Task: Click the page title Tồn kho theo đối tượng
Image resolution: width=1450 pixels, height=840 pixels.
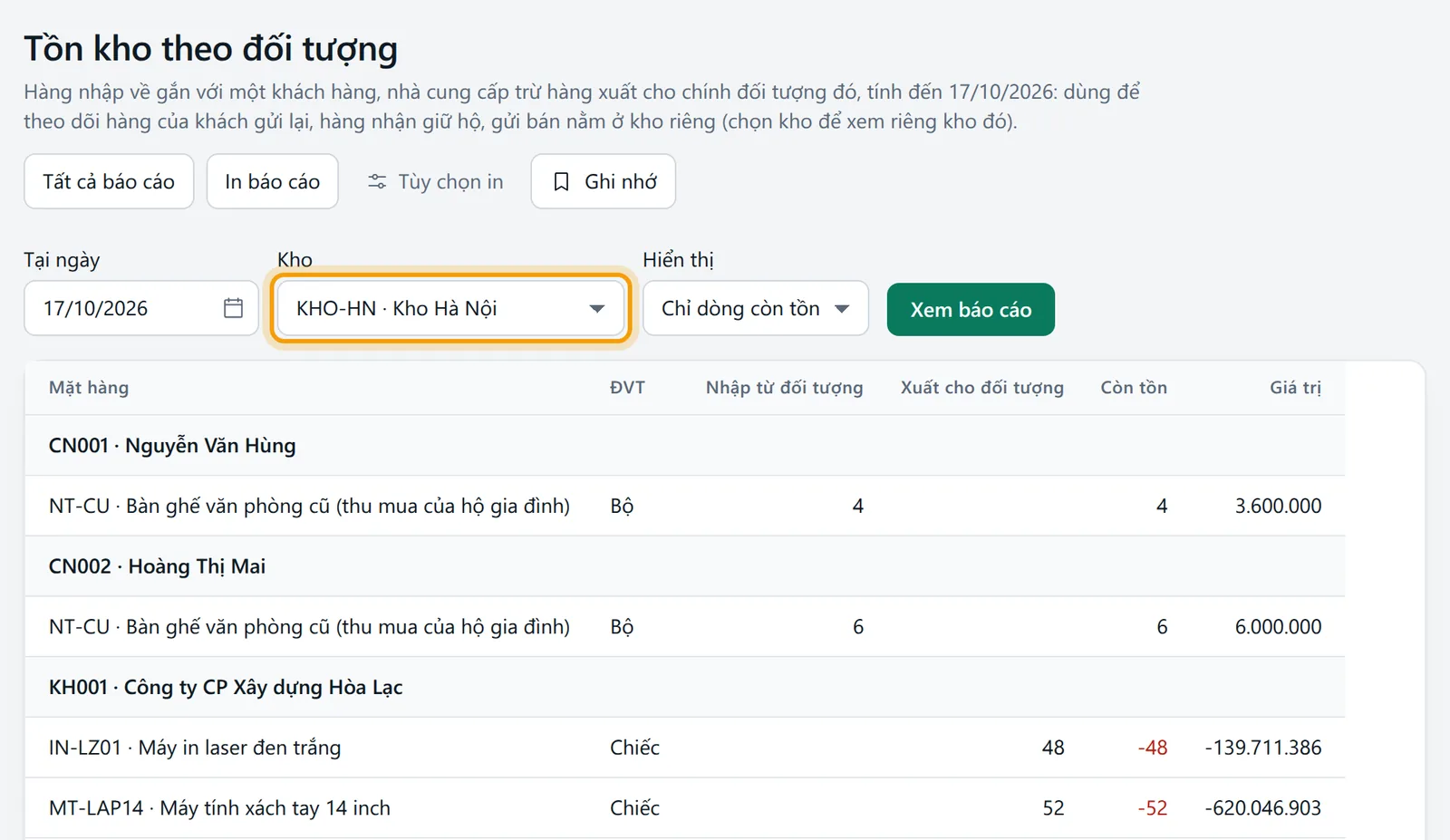Action: point(210,49)
